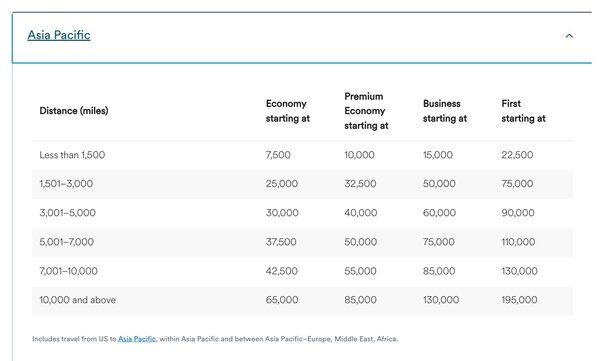Click the 32,500 premium economy value

click(360, 184)
